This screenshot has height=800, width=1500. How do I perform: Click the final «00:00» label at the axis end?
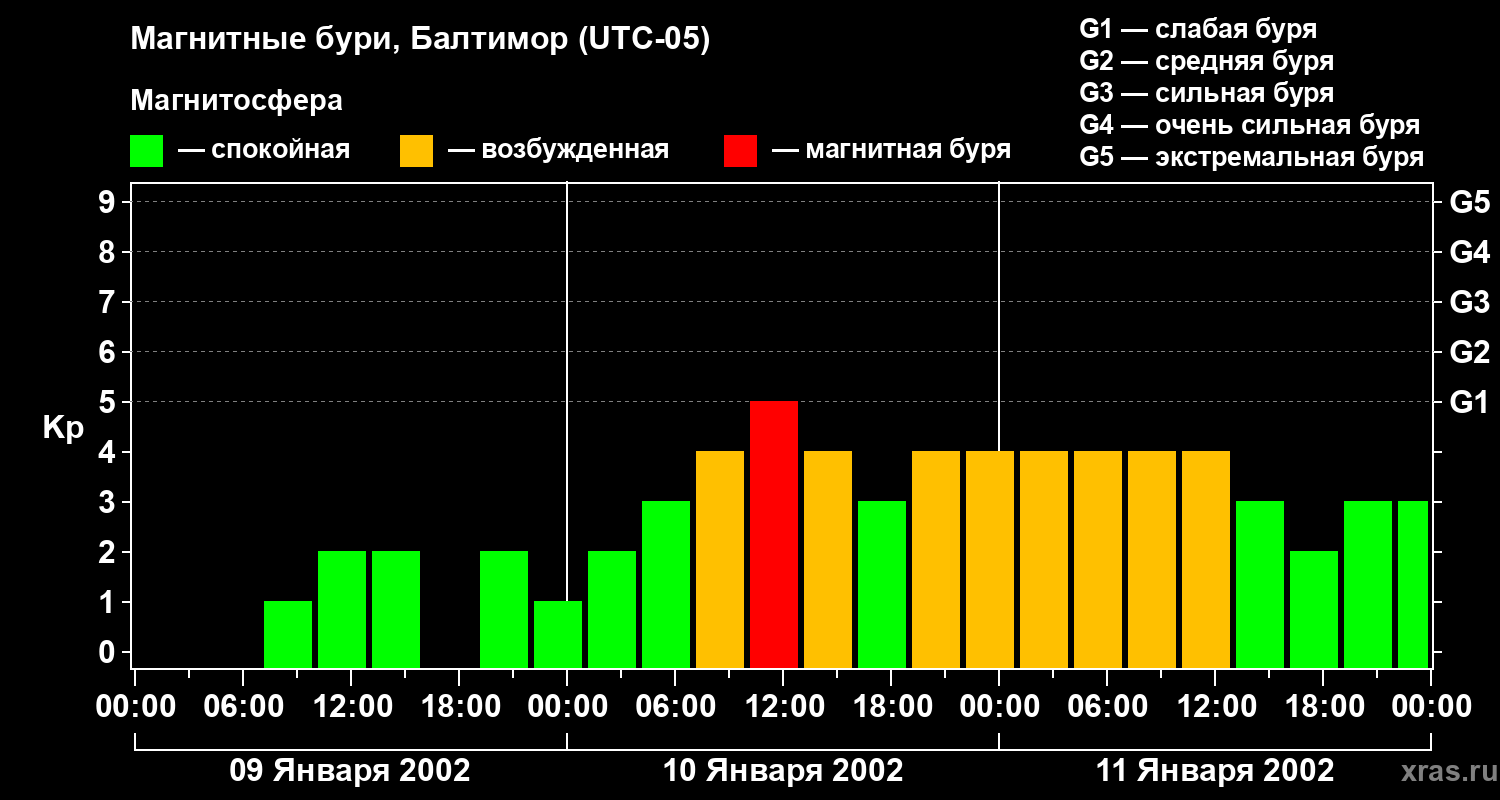pos(1431,706)
